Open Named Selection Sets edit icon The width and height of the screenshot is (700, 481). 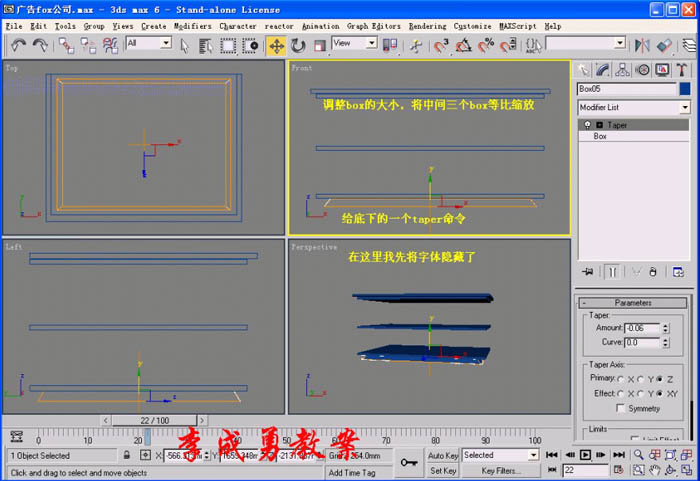(533, 46)
